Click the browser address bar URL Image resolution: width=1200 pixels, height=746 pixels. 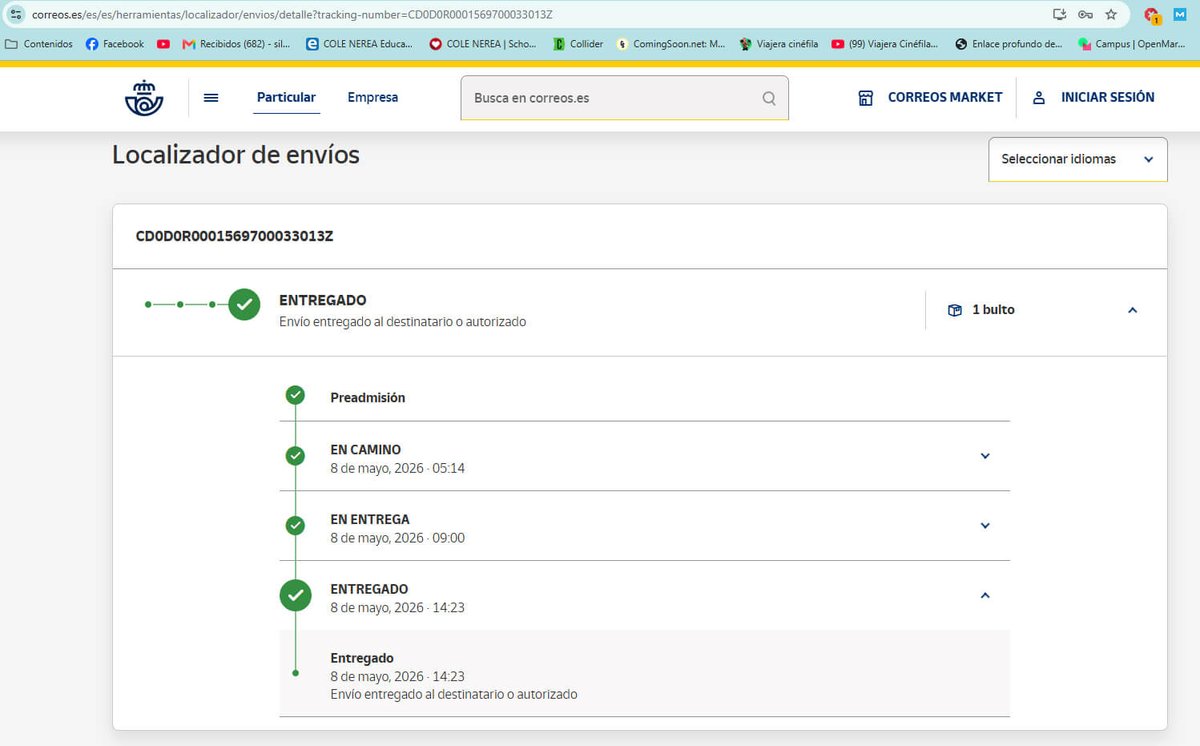(292, 14)
